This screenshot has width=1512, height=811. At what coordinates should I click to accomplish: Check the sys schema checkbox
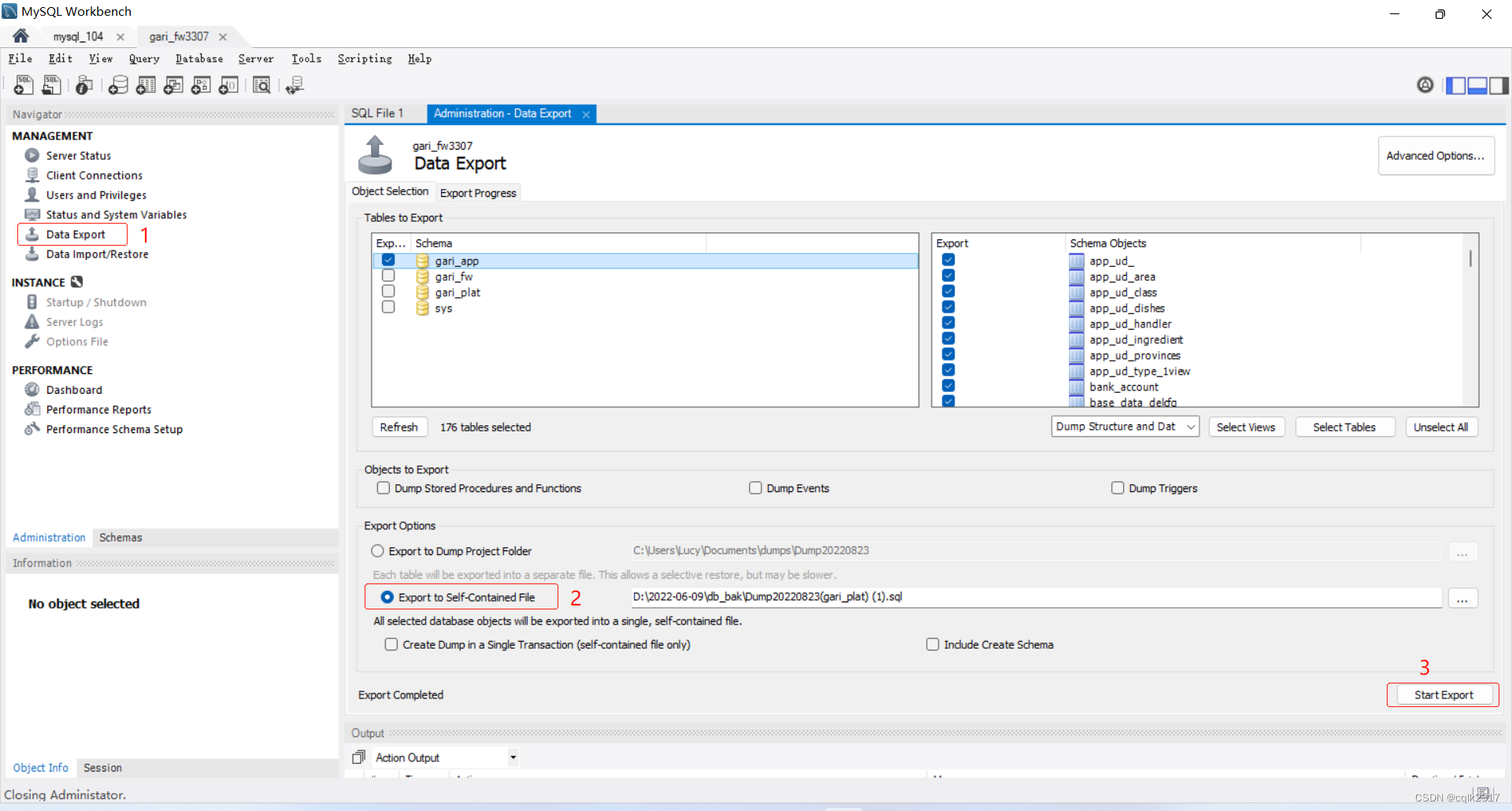click(x=388, y=307)
